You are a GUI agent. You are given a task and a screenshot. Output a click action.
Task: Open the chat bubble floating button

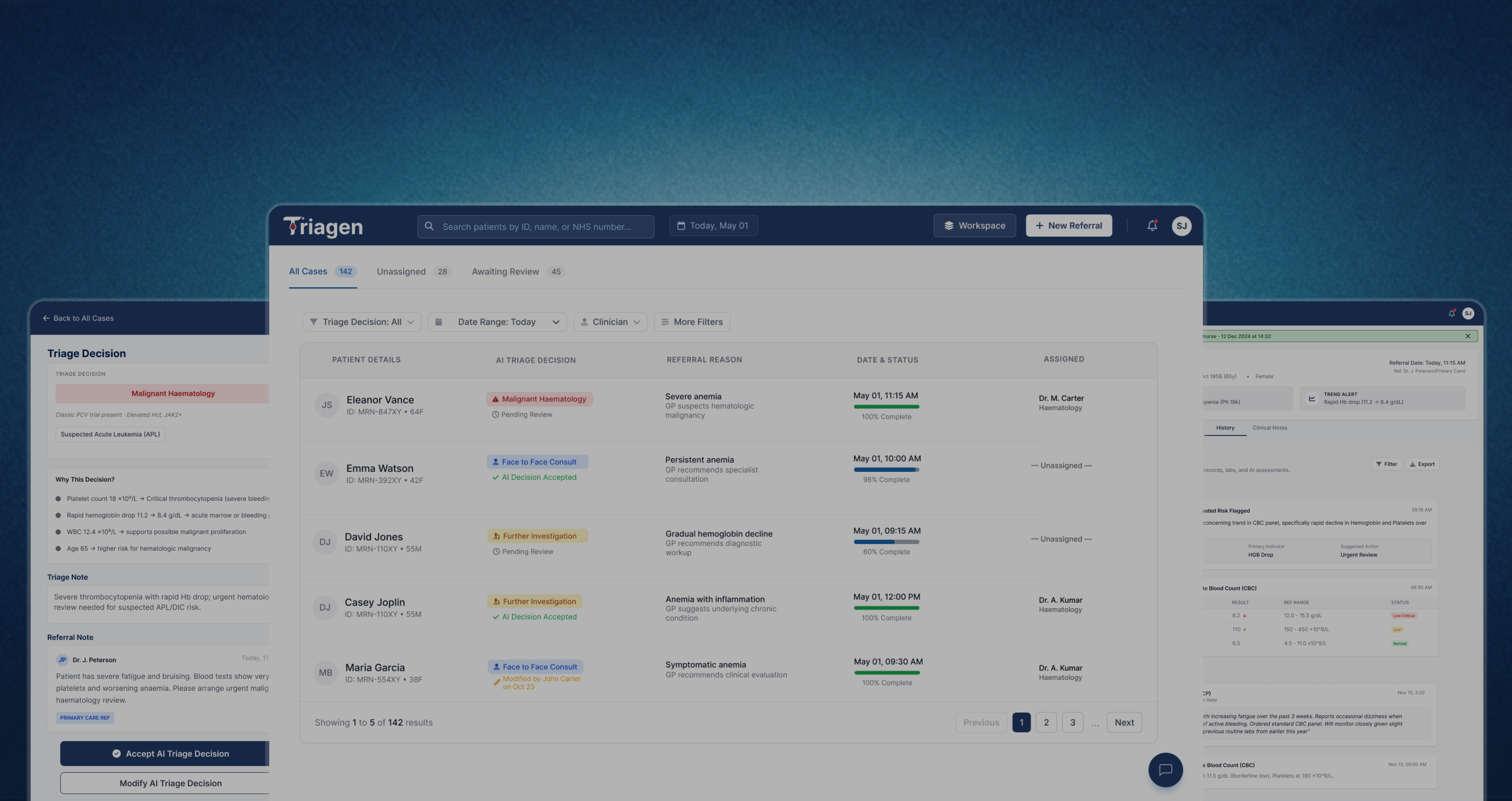tap(1165, 769)
